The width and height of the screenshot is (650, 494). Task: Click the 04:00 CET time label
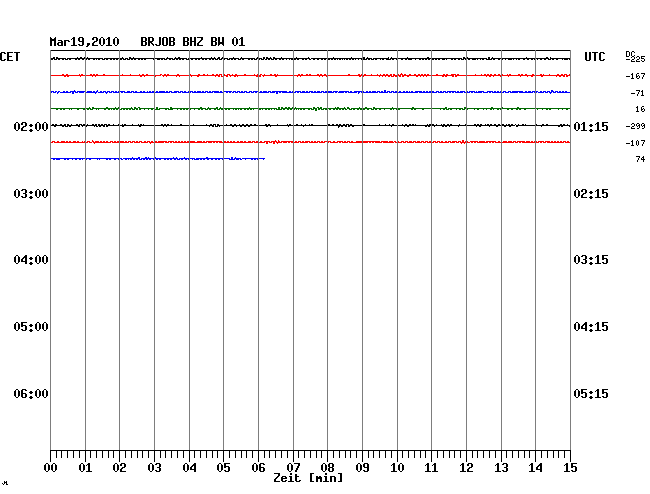click(x=31, y=260)
